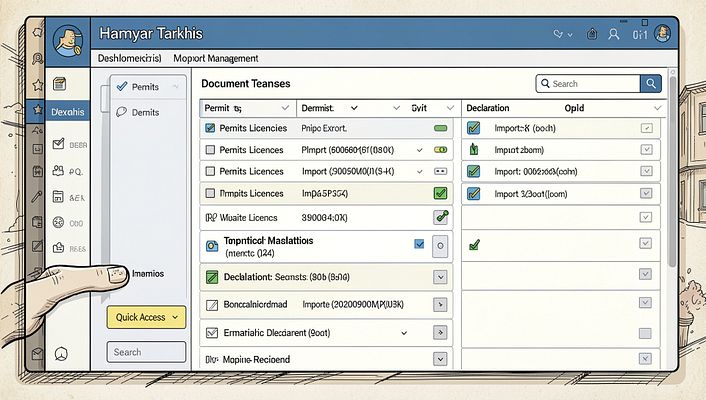Open the Moport Management menu
Screen dimensions: 706x400
[216, 59]
